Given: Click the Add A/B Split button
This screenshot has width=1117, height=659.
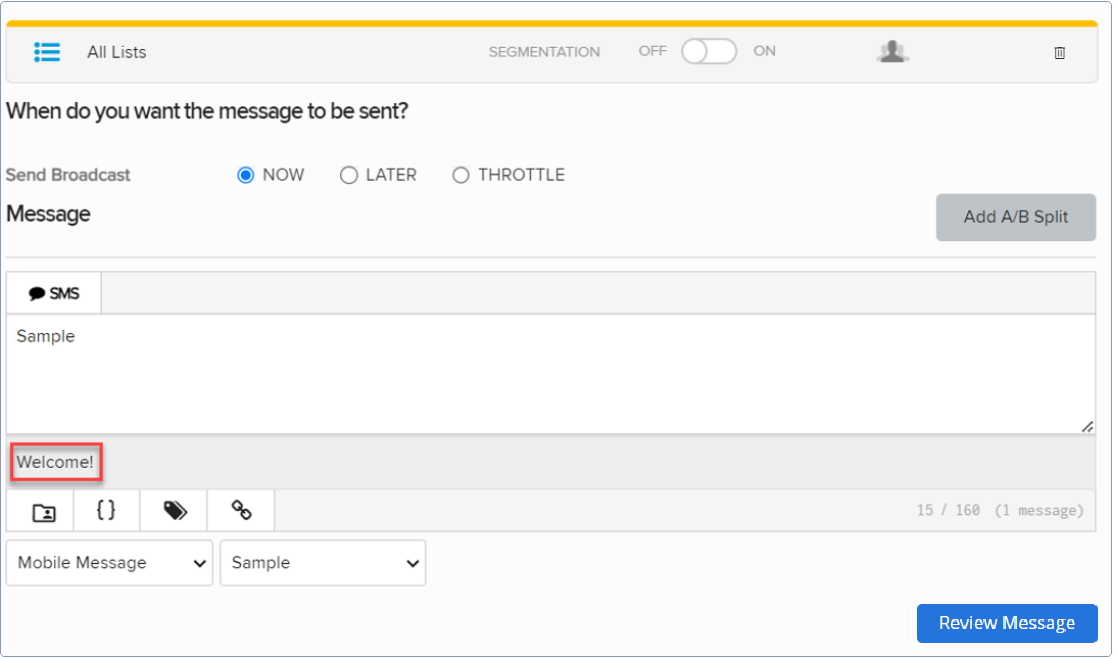Looking at the screenshot, I should pyautogui.click(x=1016, y=217).
